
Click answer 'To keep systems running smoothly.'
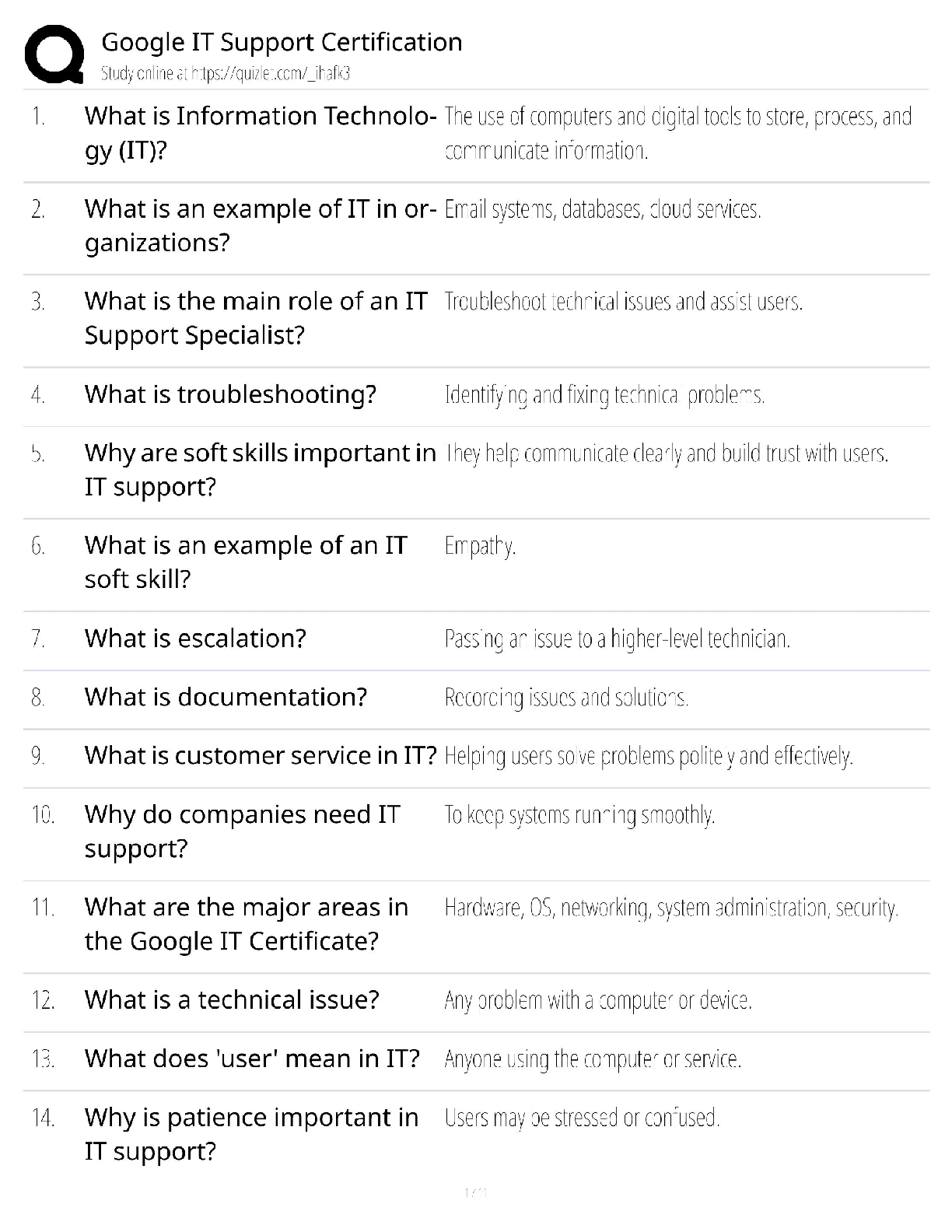click(579, 815)
